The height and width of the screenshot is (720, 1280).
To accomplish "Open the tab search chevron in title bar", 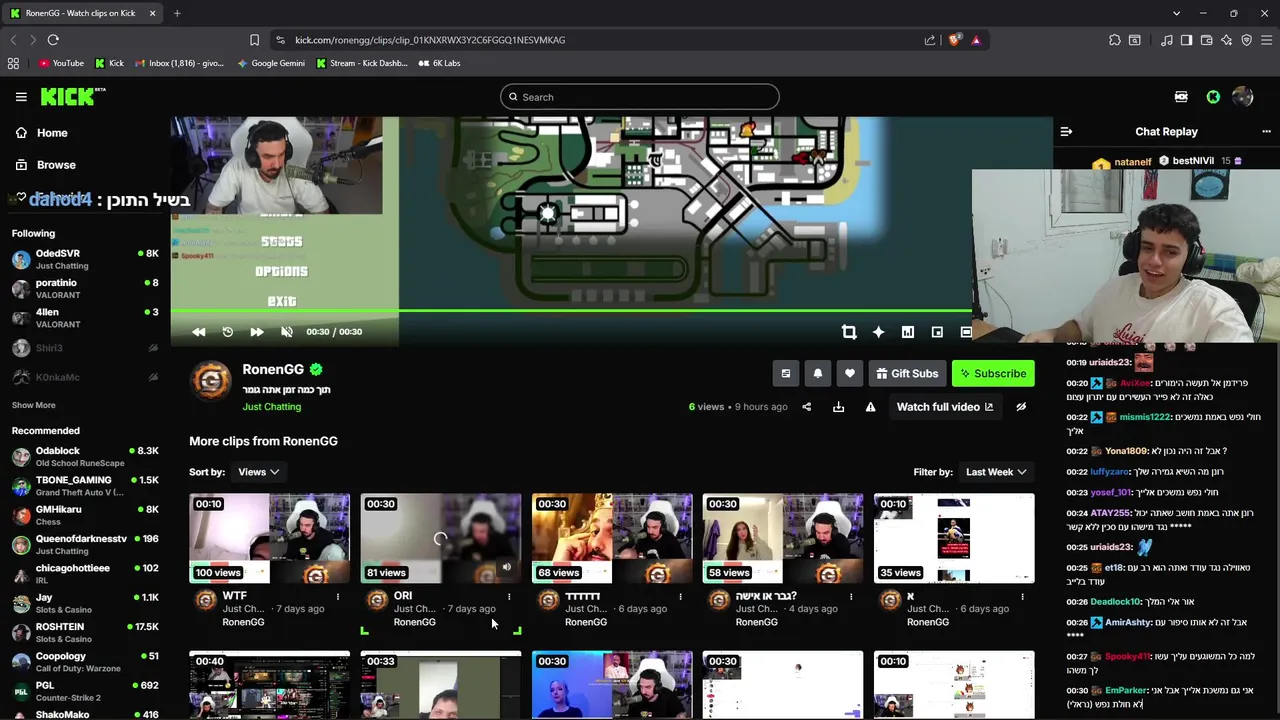I will 1176,13.
